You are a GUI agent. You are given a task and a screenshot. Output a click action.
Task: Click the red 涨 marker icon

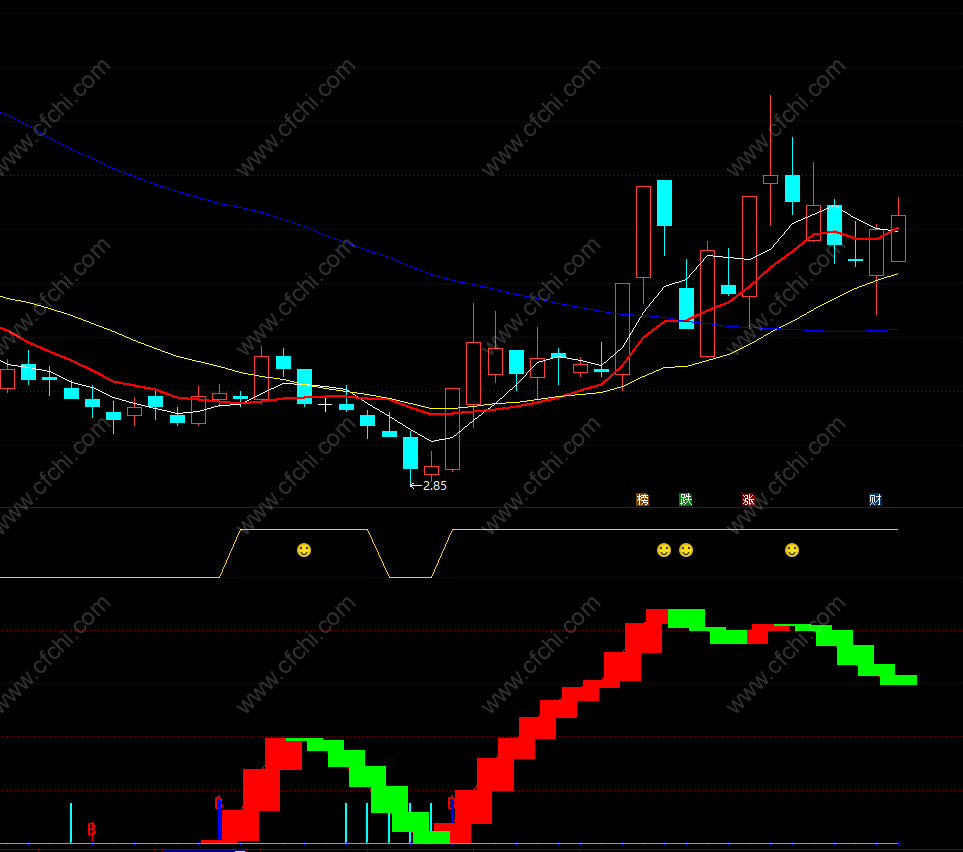click(749, 499)
